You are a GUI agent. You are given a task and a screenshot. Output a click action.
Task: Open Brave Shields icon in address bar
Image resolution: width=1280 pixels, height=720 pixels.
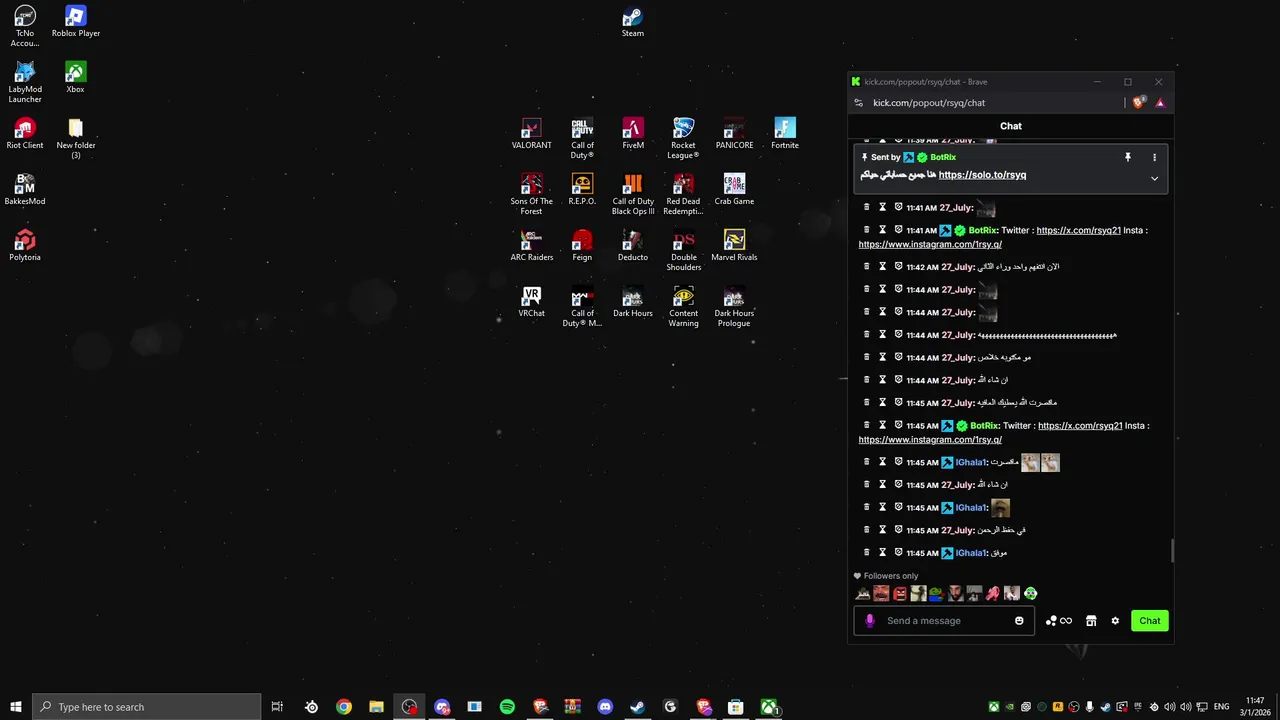(x=1139, y=102)
